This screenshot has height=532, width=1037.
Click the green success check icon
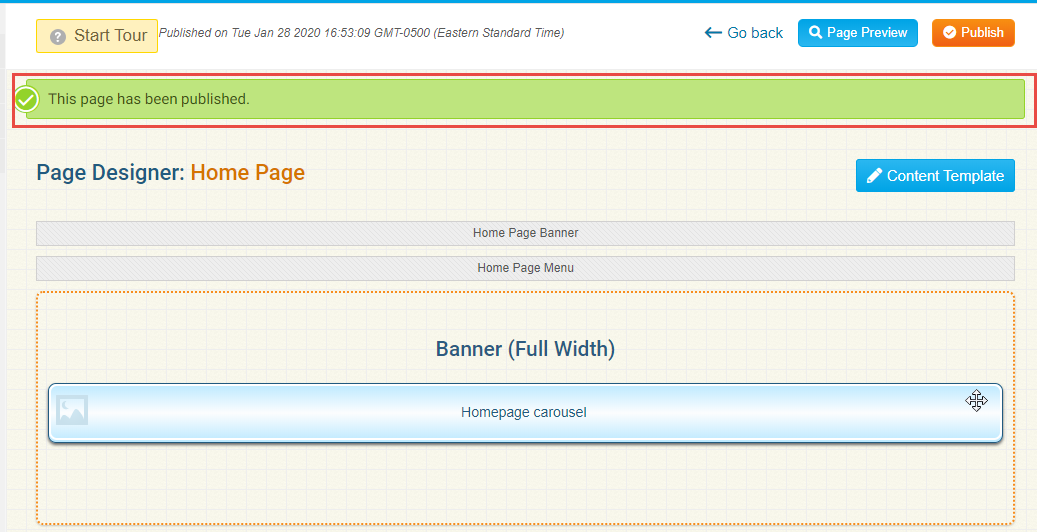27,99
